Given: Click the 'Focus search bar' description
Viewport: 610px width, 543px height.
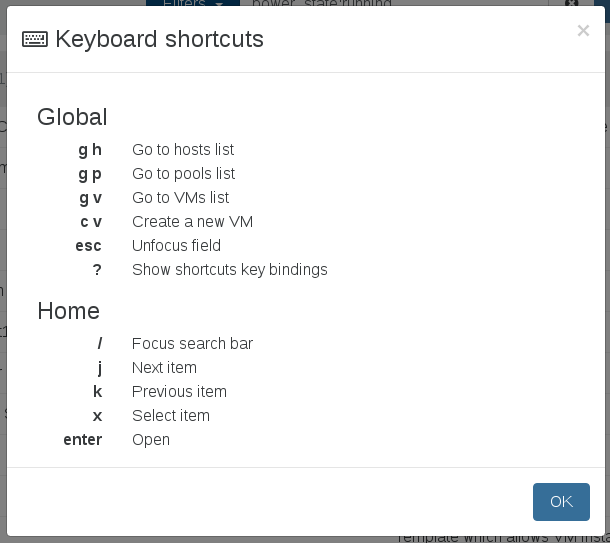Looking at the screenshot, I should (192, 344).
